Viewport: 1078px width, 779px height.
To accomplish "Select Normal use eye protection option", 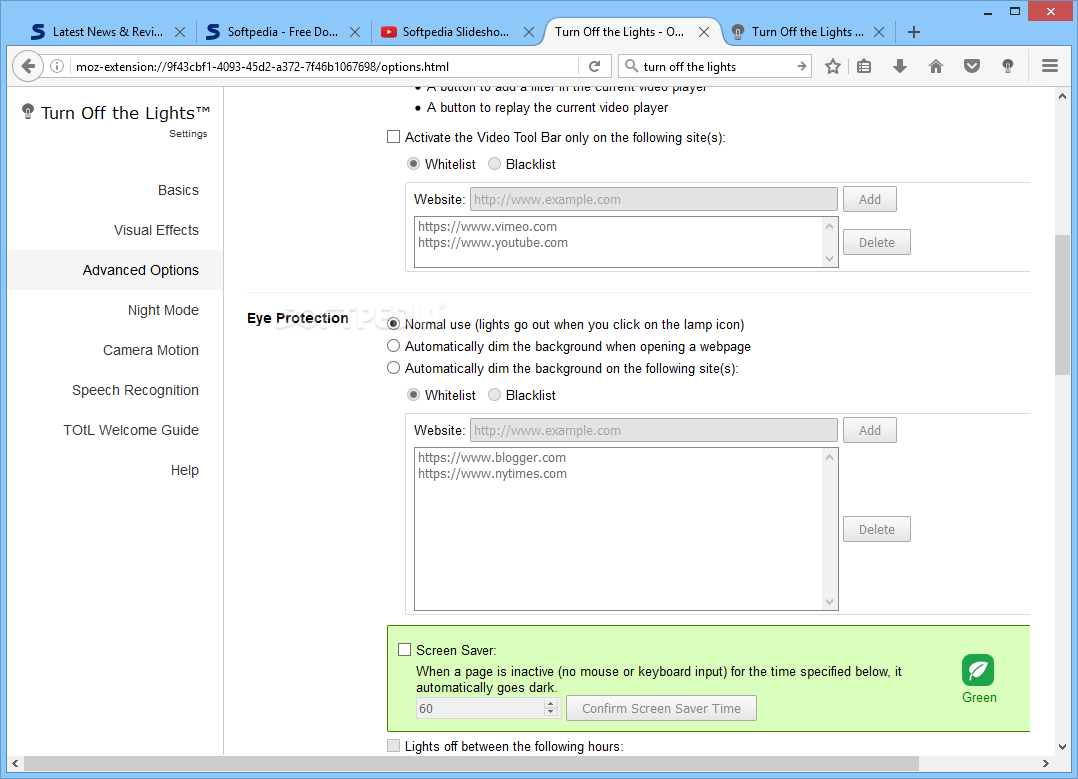I will click(x=393, y=324).
